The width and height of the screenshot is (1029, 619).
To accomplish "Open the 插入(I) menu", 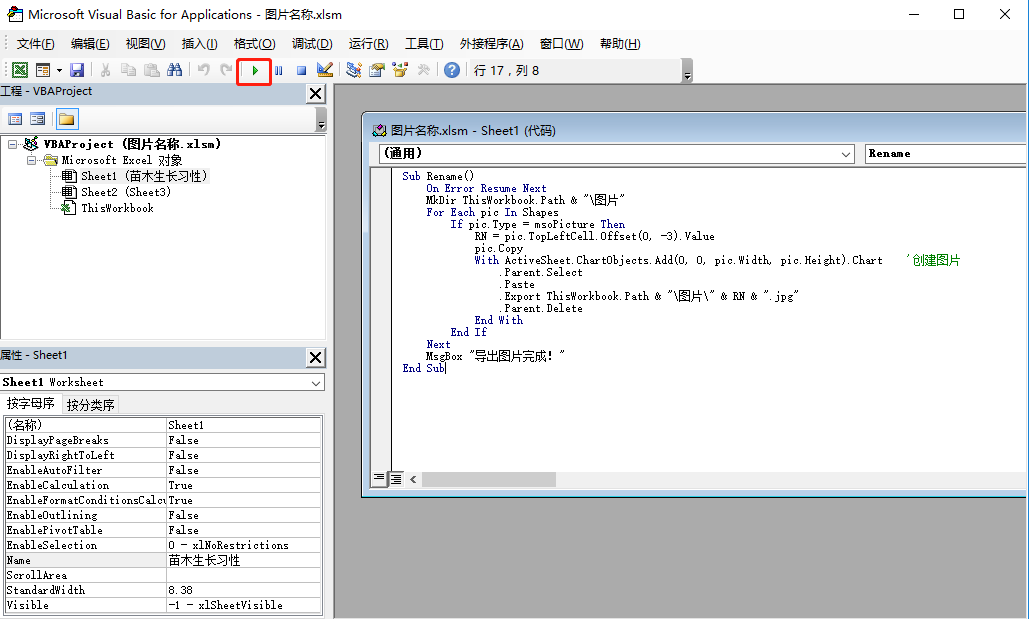I will pos(200,44).
